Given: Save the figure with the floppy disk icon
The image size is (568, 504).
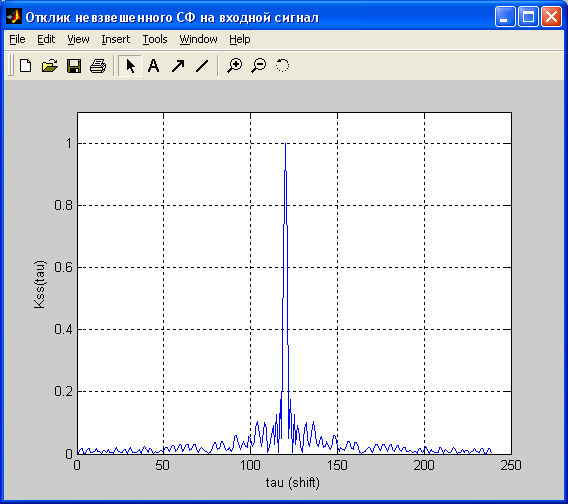Looking at the screenshot, I should pyautogui.click(x=74, y=66).
